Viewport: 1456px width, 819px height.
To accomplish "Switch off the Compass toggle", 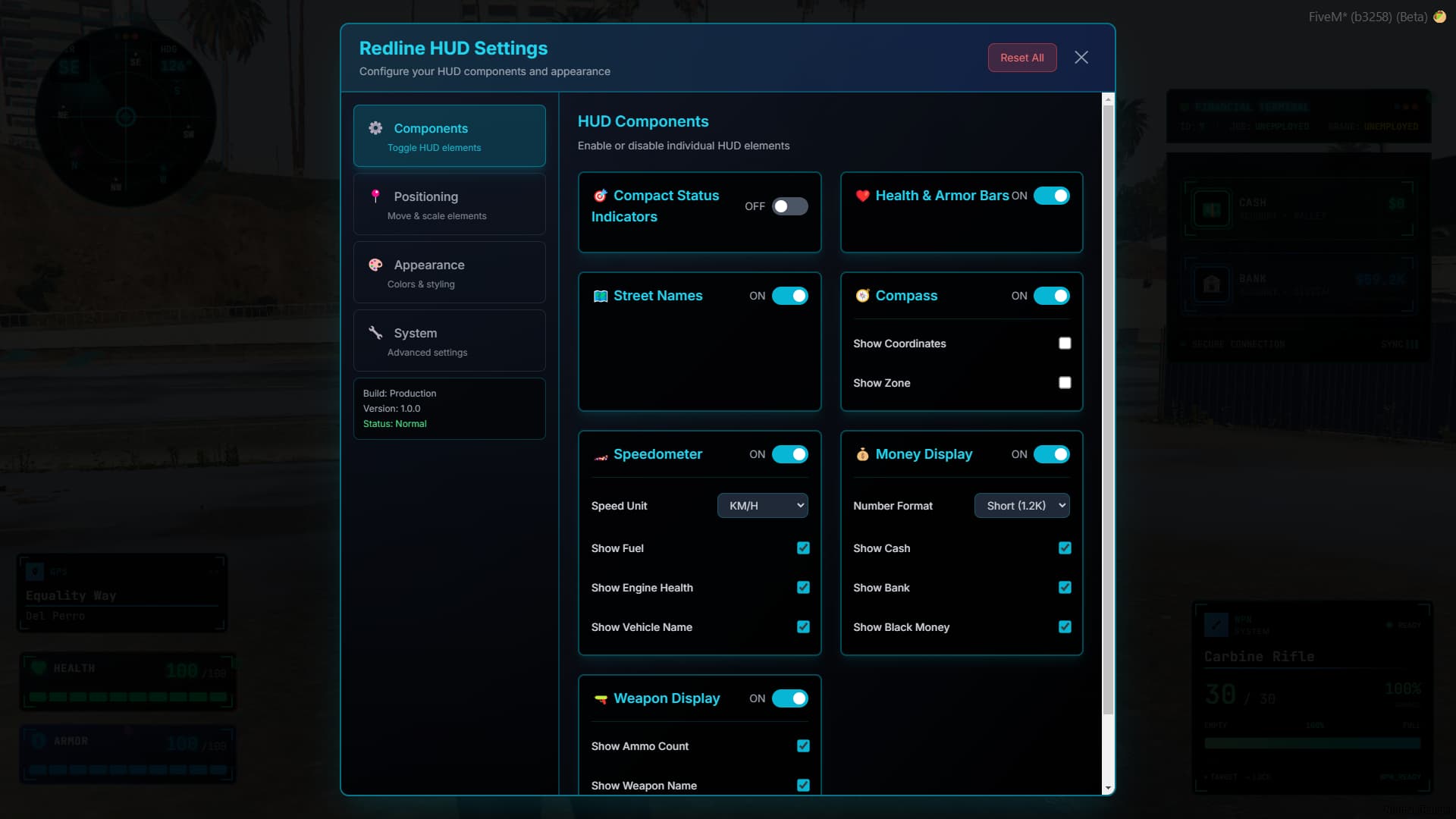I will click(1051, 296).
